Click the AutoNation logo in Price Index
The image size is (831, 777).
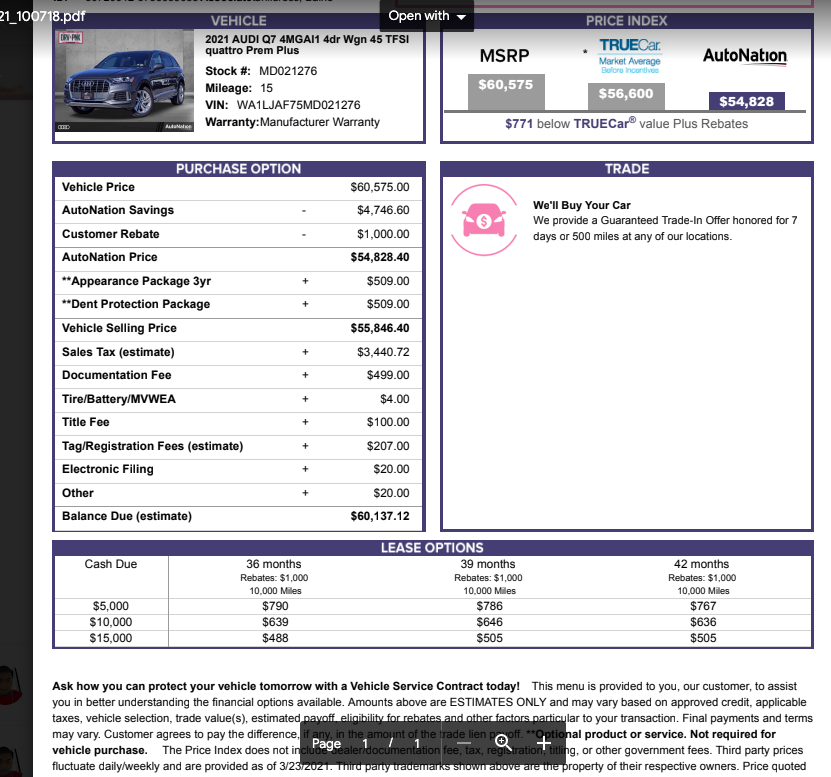[x=745, y=56]
